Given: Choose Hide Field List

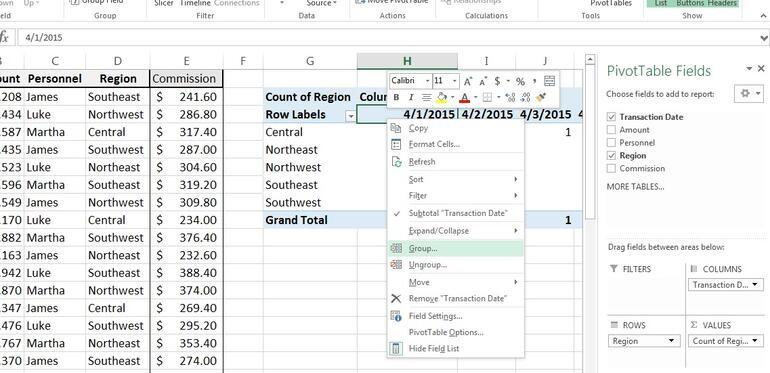Looking at the screenshot, I should [x=455, y=348].
